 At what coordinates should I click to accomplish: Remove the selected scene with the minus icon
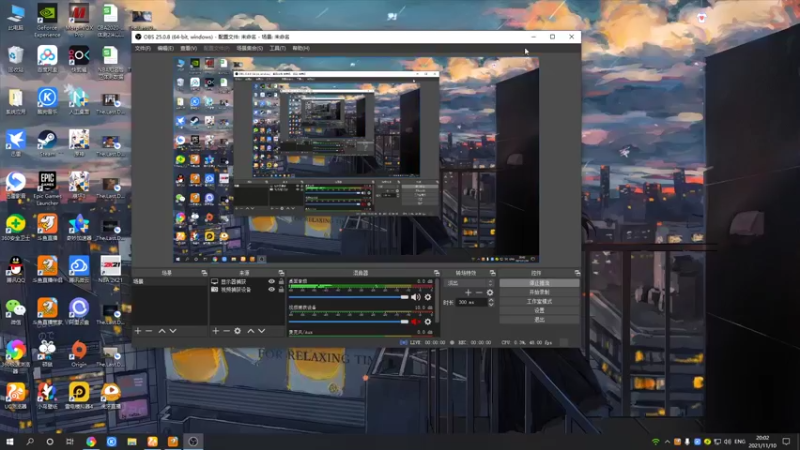click(x=149, y=331)
